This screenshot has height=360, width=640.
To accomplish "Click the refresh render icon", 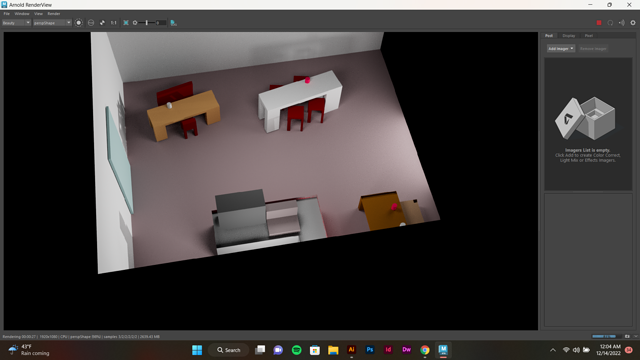I will point(610,23).
